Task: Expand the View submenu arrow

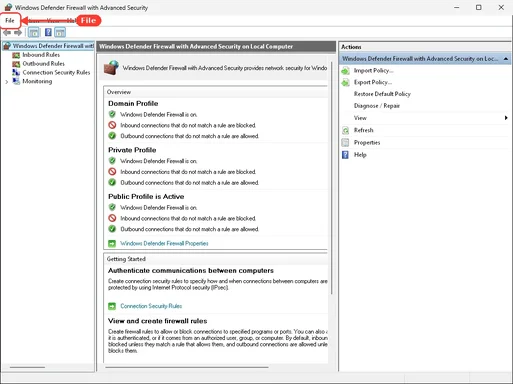Action: coord(506,118)
